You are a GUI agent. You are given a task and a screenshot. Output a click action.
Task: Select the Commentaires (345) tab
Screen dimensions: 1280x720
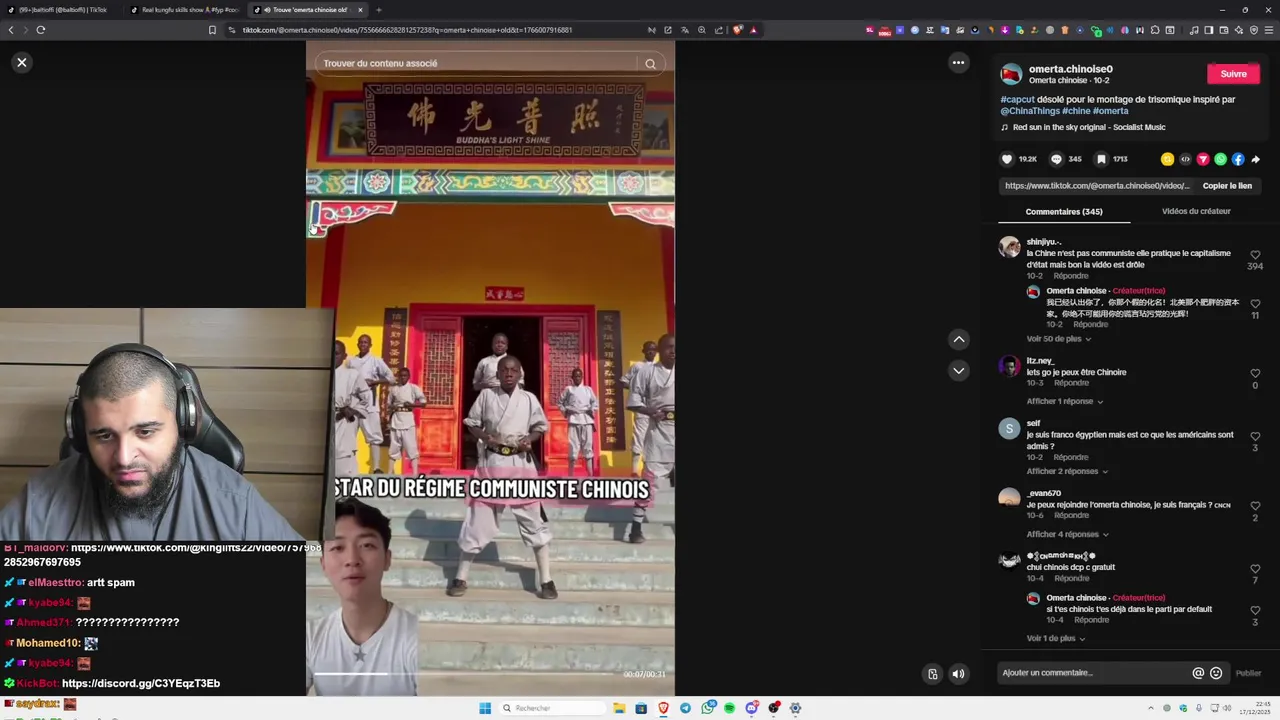click(1064, 211)
